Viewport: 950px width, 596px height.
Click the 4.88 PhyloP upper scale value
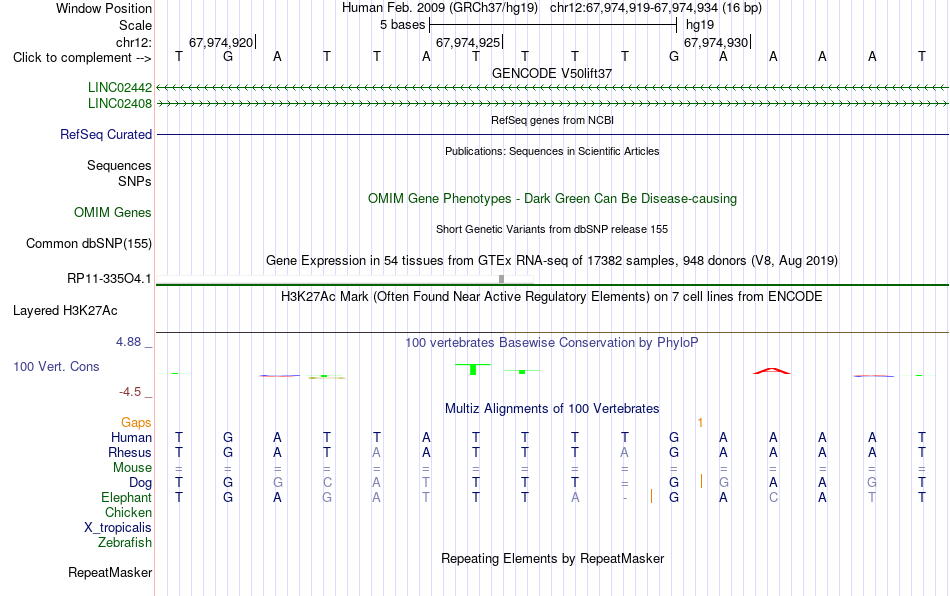[128, 342]
